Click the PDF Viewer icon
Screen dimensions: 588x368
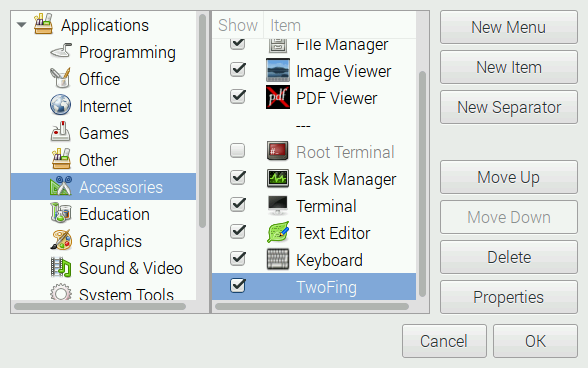point(278,97)
